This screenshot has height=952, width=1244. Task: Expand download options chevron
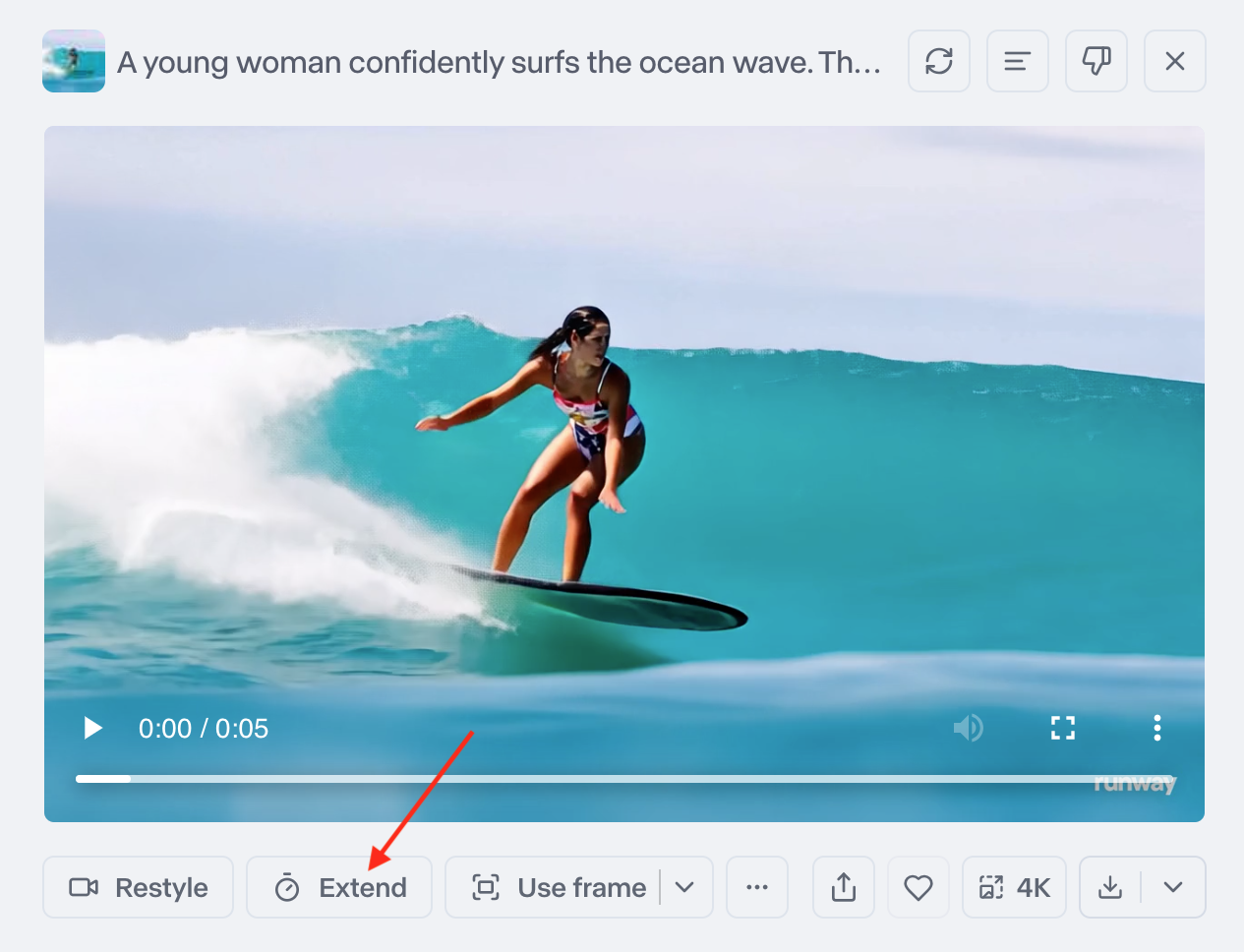1173,887
